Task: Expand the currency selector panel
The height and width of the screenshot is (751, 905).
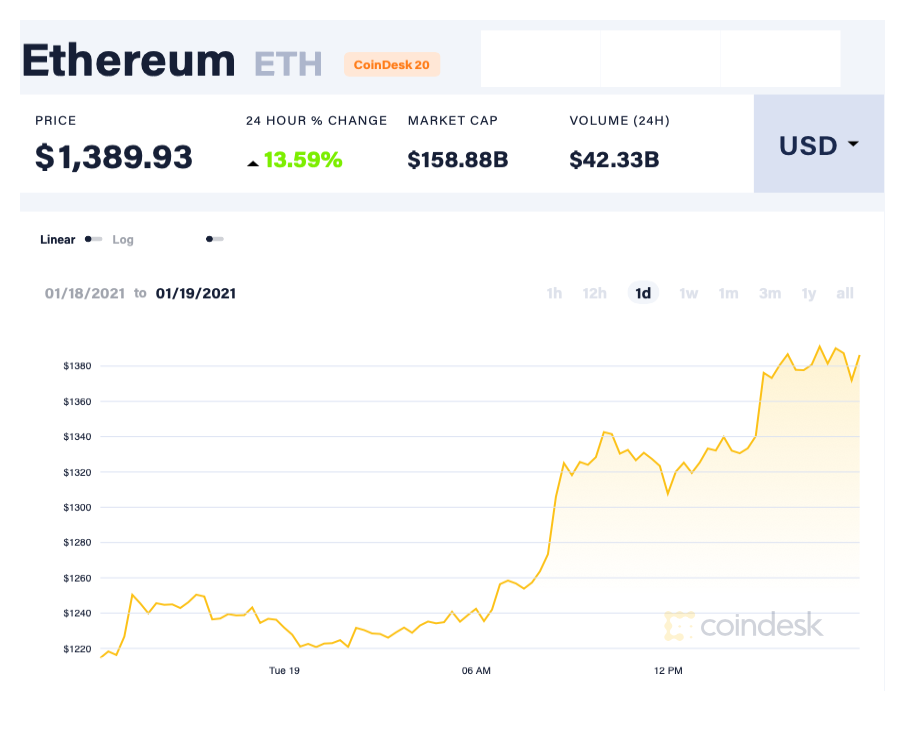Action: click(x=818, y=145)
